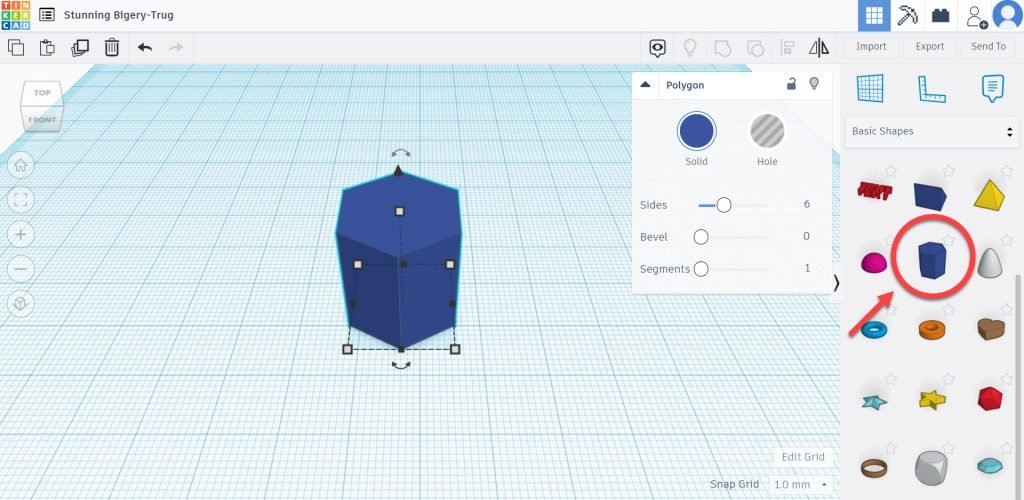The height and width of the screenshot is (500, 1024).
Task: Toggle the lock on Polygon shape
Action: pos(791,84)
